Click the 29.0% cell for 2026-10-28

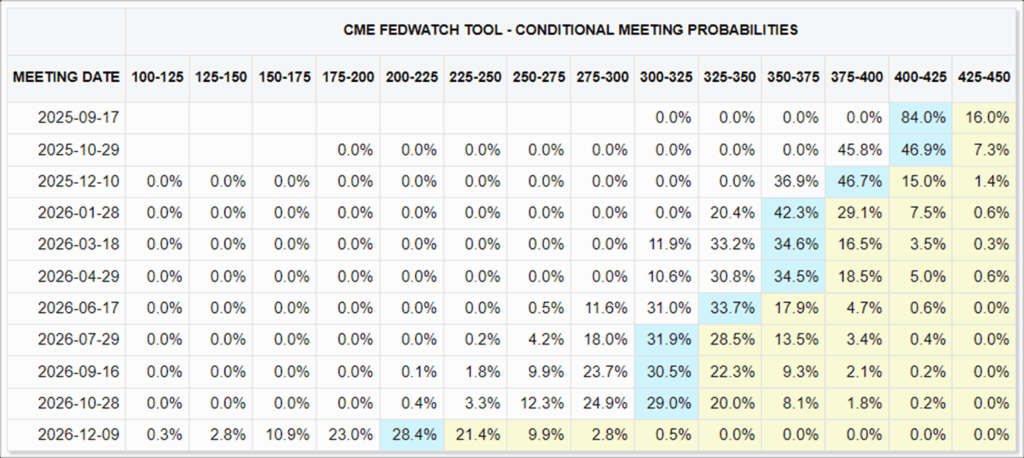pyautogui.click(x=667, y=403)
